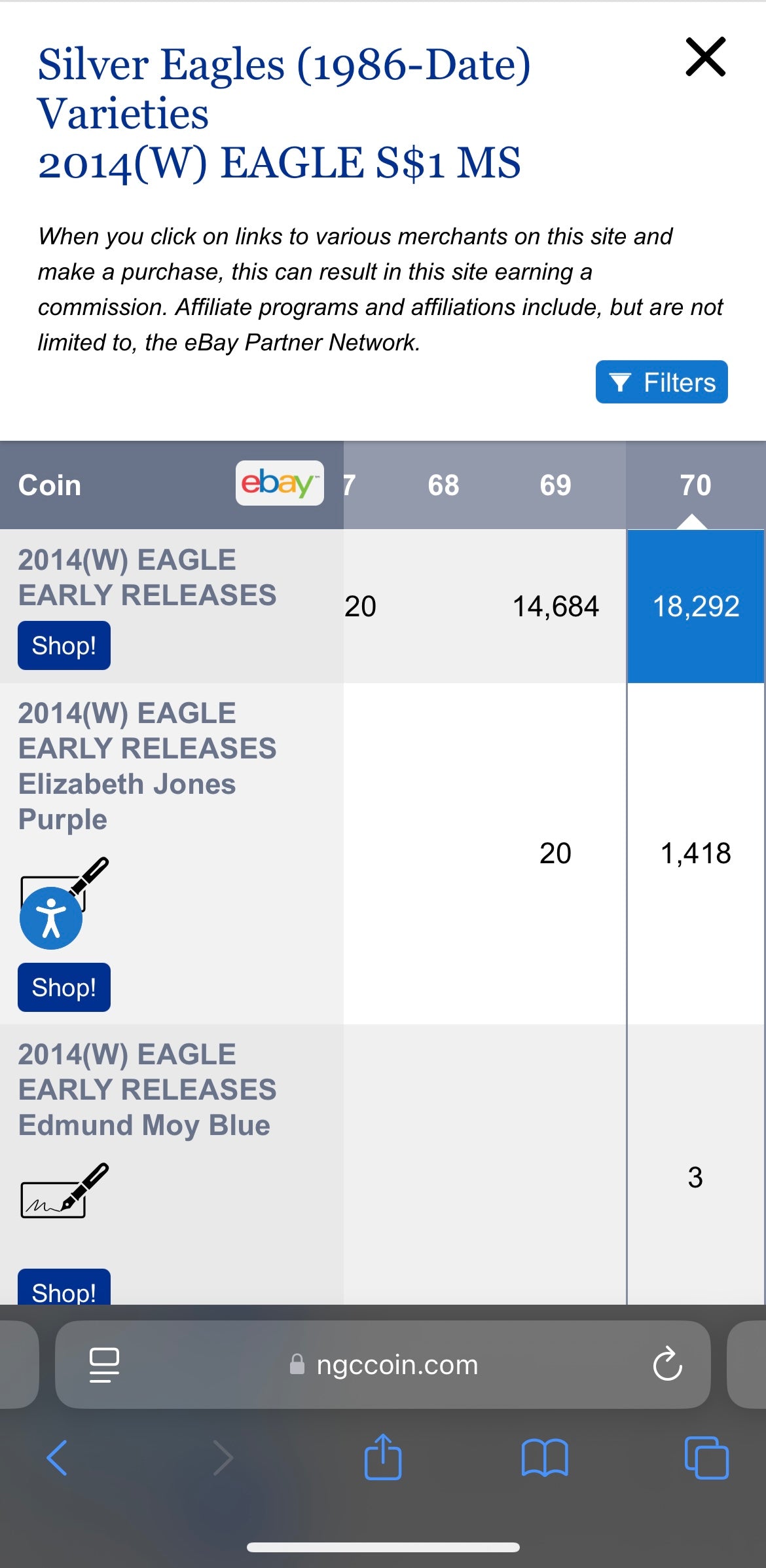Image resolution: width=766 pixels, height=1568 pixels.
Task: Open the accessibility widget icon
Action: coord(51,918)
